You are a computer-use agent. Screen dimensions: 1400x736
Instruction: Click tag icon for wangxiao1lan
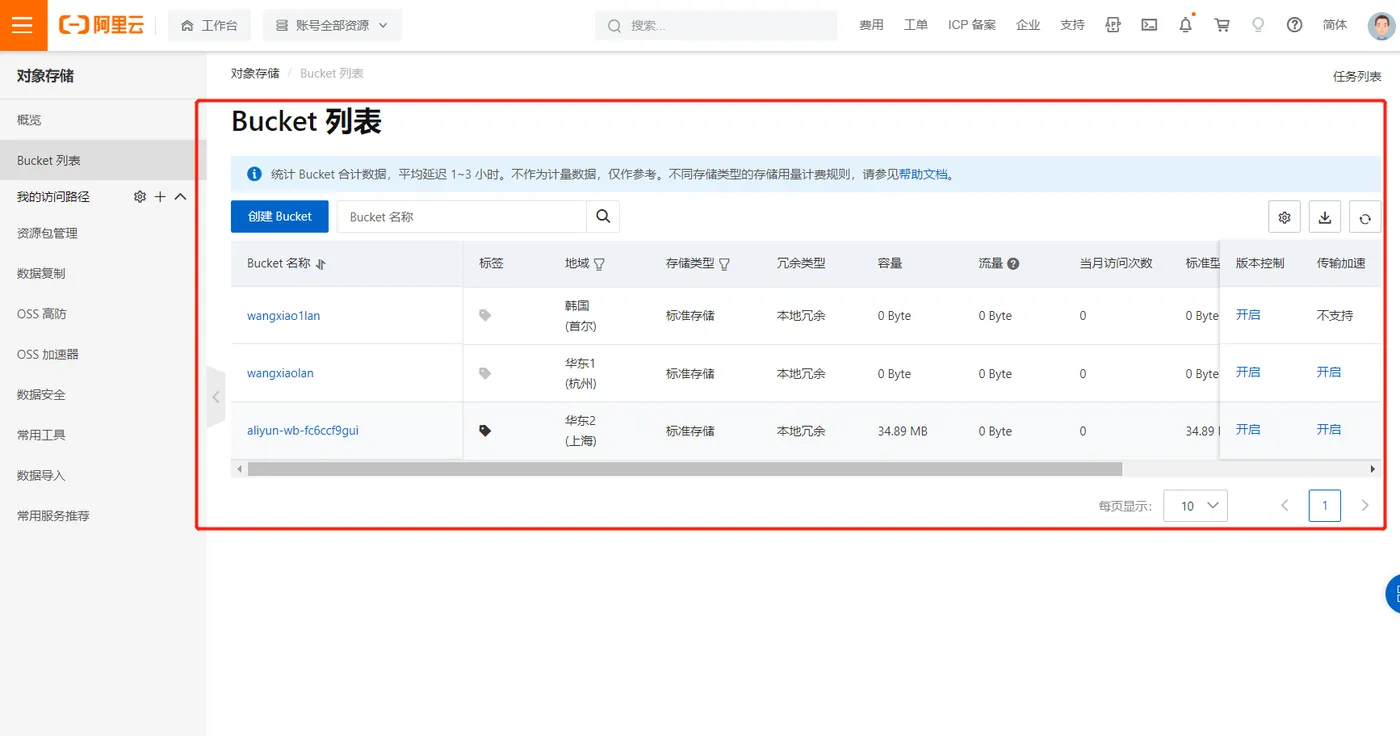485,315
